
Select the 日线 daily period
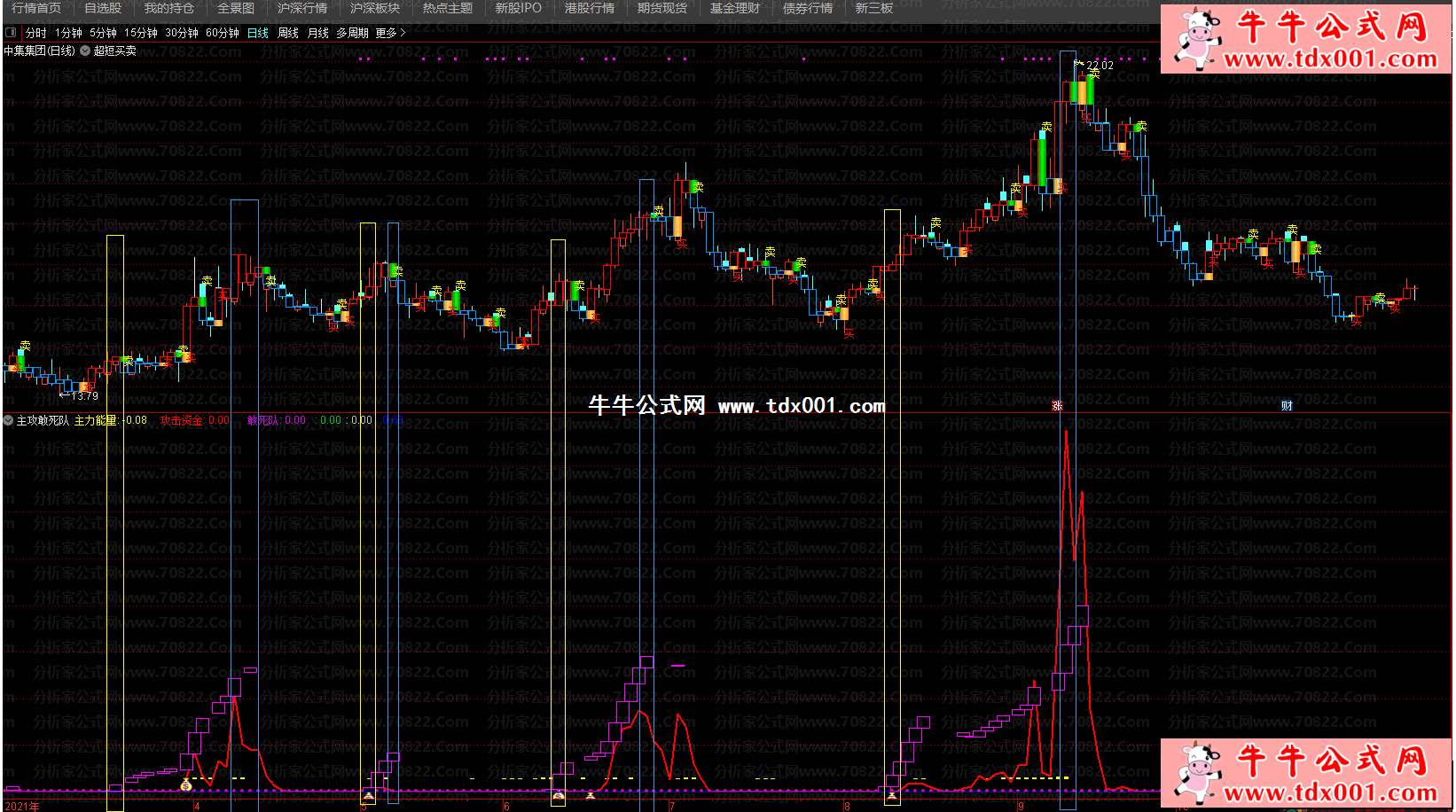[x=258, y=33]
